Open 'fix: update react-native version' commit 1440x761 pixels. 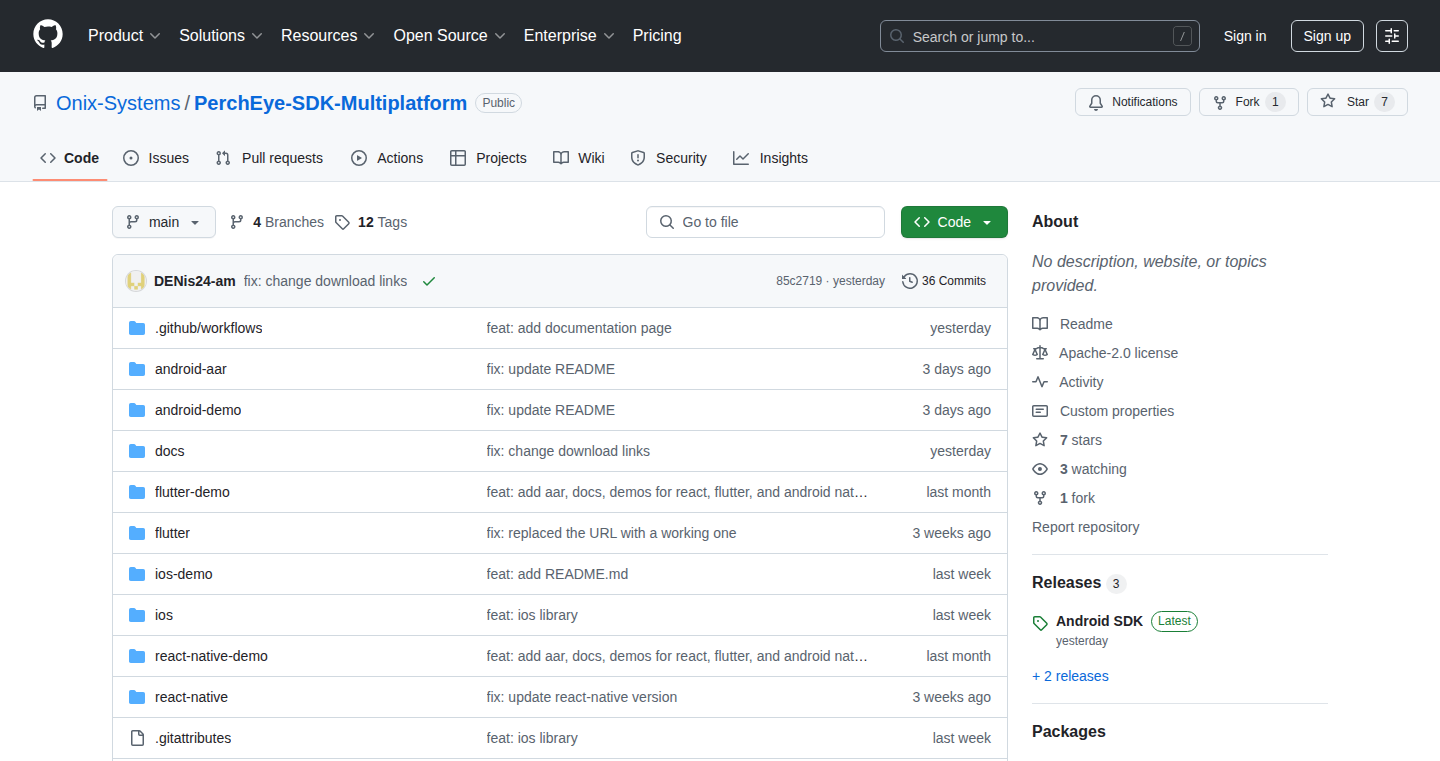[582, 697]
